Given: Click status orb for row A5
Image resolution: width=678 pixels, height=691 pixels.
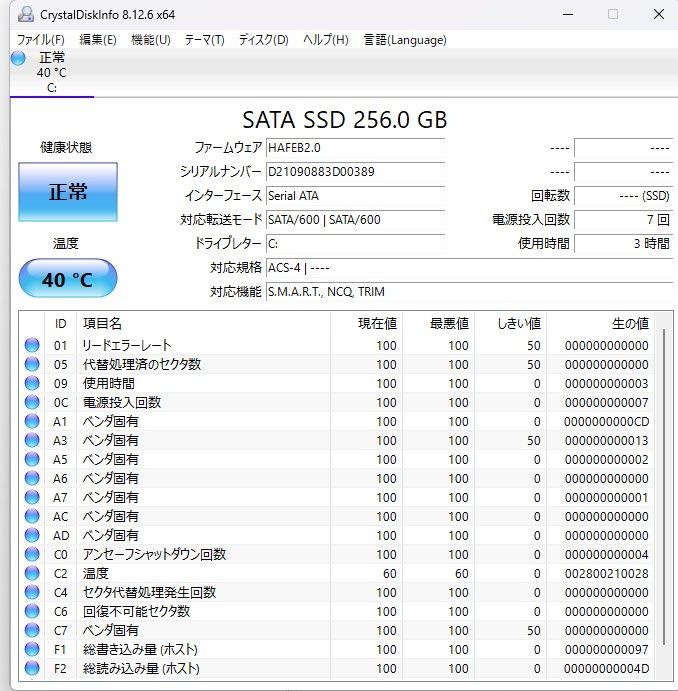Looking at the screenshot, I should [32, 459].
